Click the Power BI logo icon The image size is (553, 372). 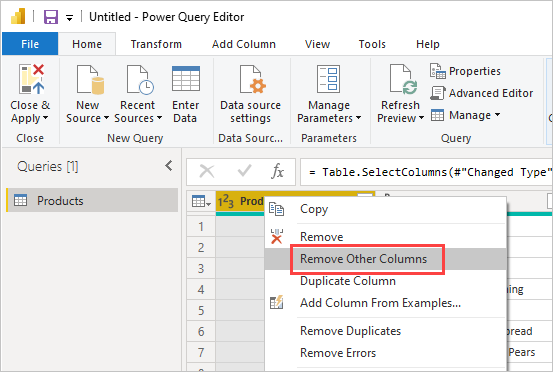coord(18,16)
